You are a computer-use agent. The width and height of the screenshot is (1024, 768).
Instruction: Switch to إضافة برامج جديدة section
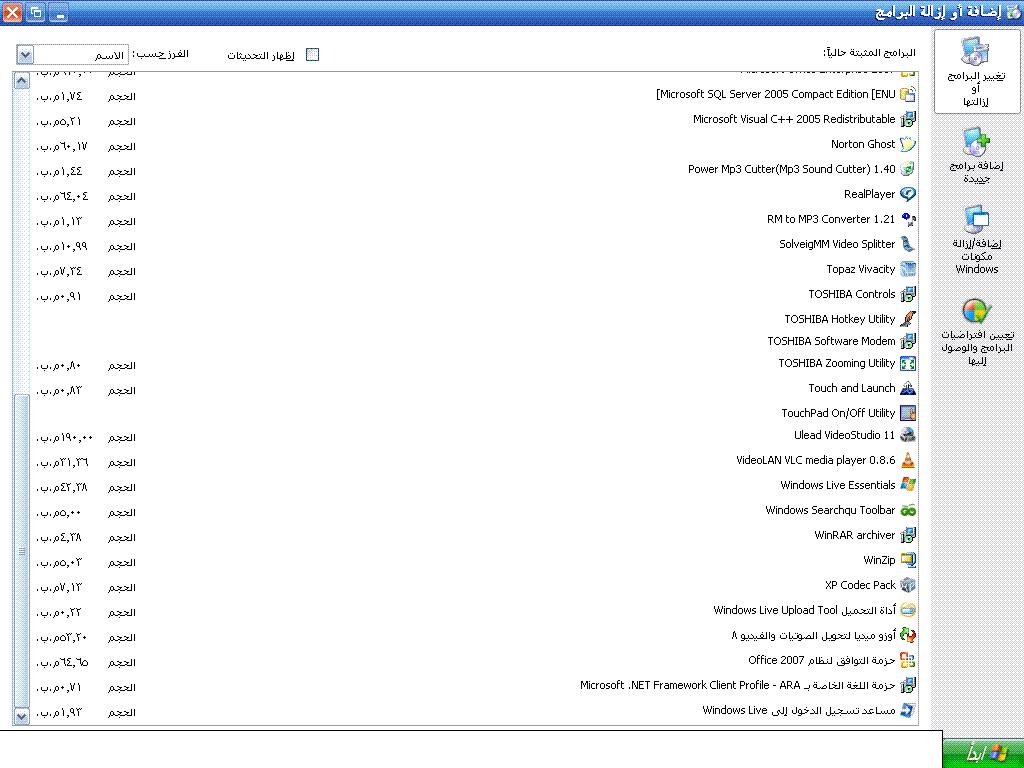pyautogui.click(x=976, y=155)
